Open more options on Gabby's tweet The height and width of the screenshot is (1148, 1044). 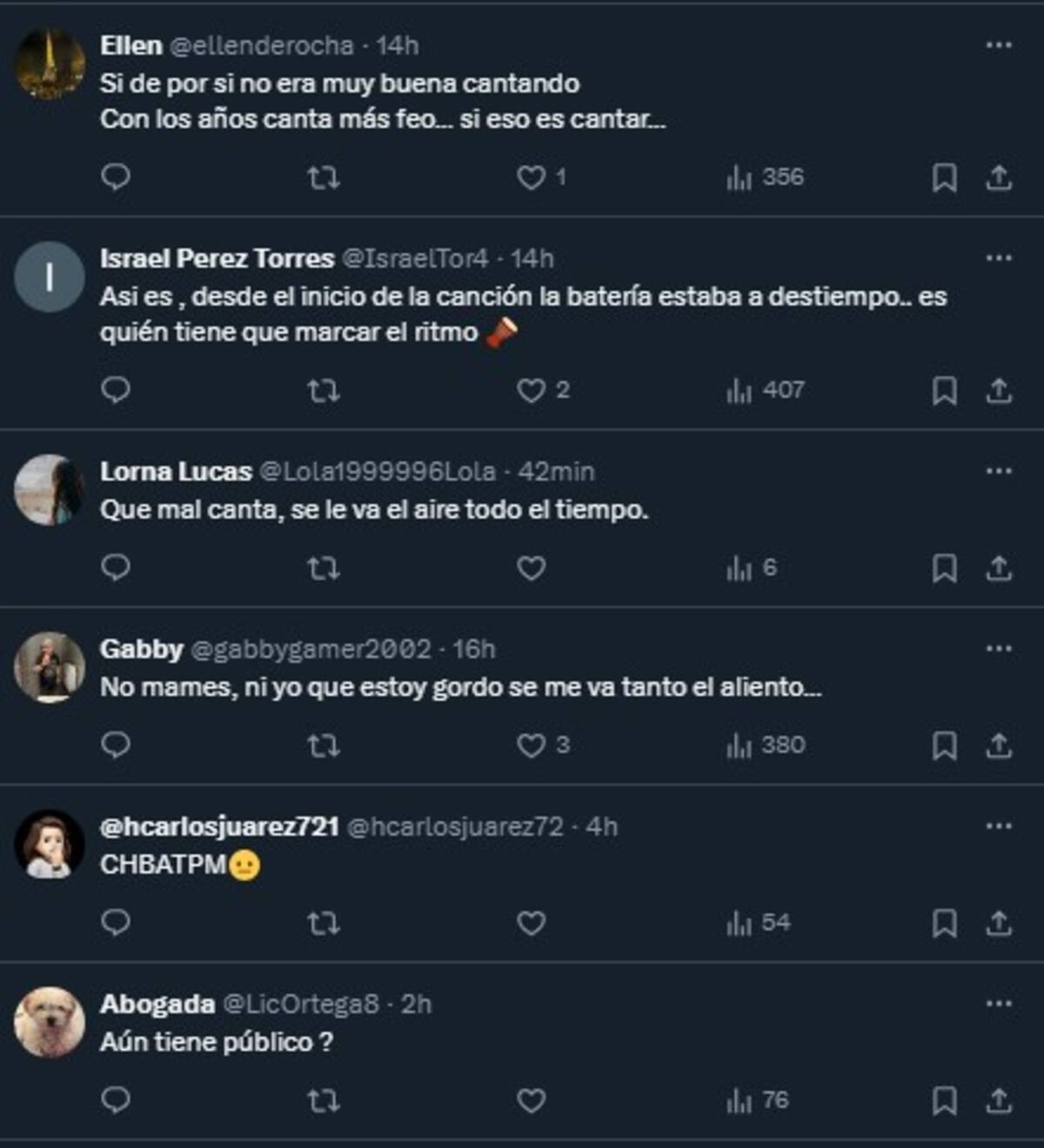[998, 648]
